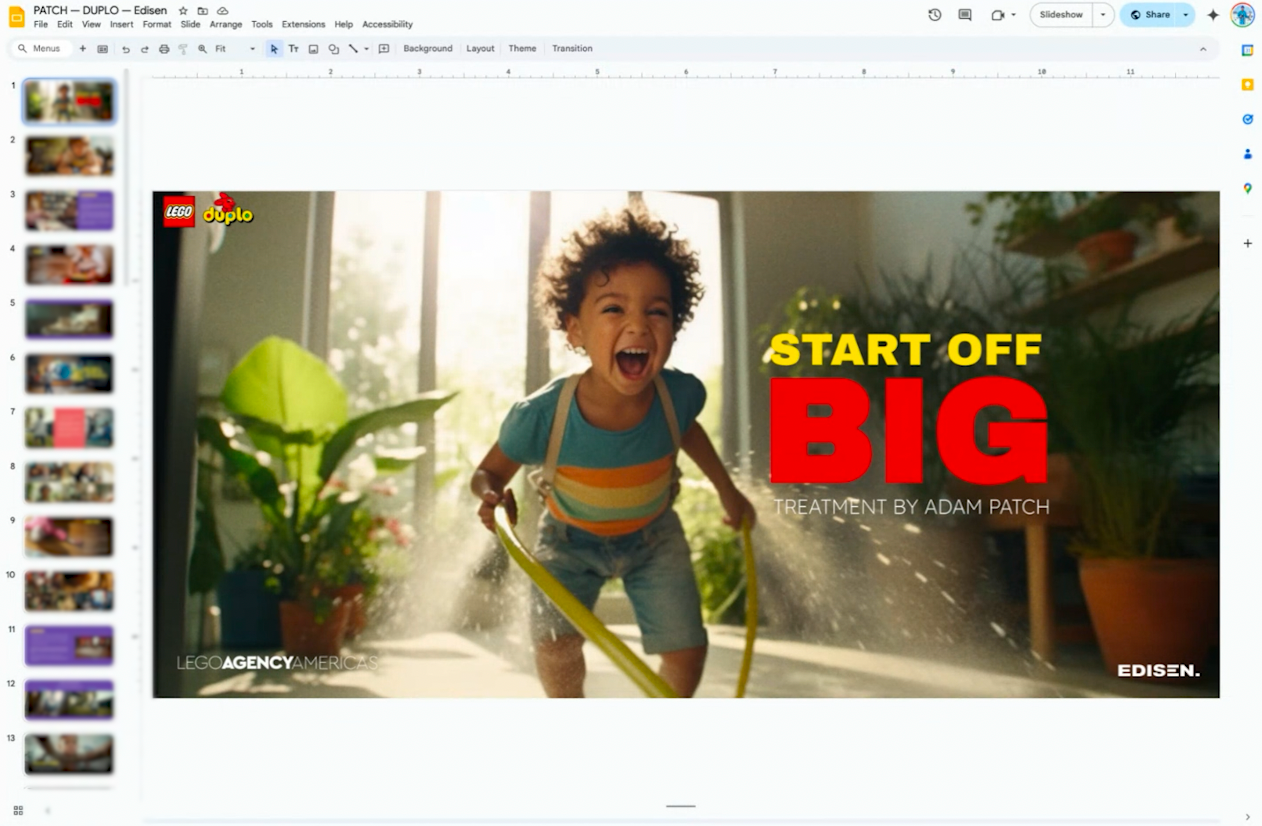Select the Shape tool
Image resolution: width=1262 pixels, height=826 pixels.
(x=333, y=49)
